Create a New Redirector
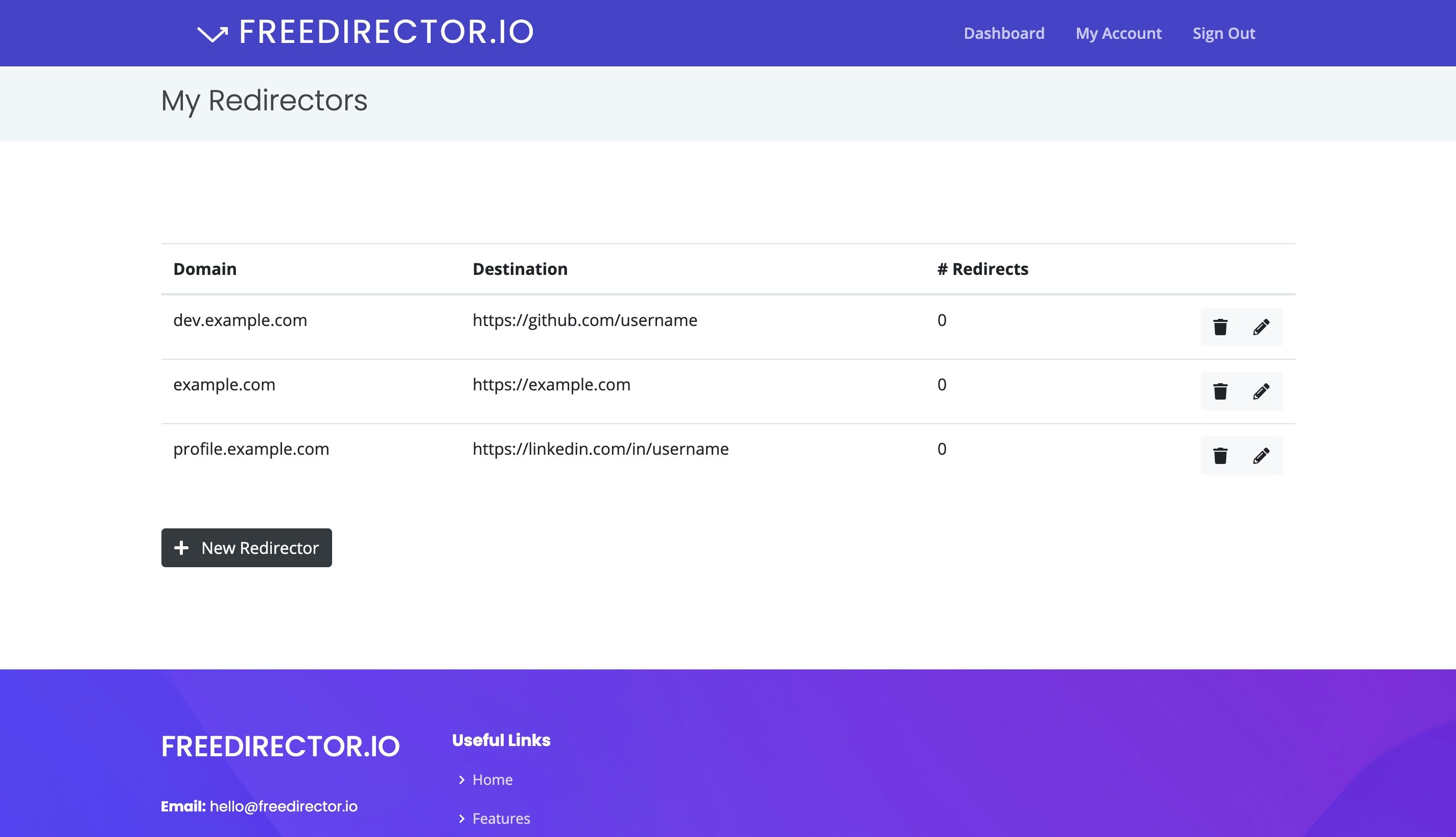This screenshot has height=837, width=1456. click(x=246, y=547)
